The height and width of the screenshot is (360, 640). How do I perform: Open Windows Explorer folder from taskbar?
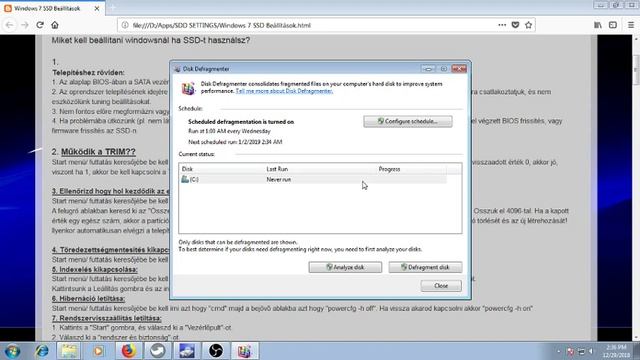point(69,351)
